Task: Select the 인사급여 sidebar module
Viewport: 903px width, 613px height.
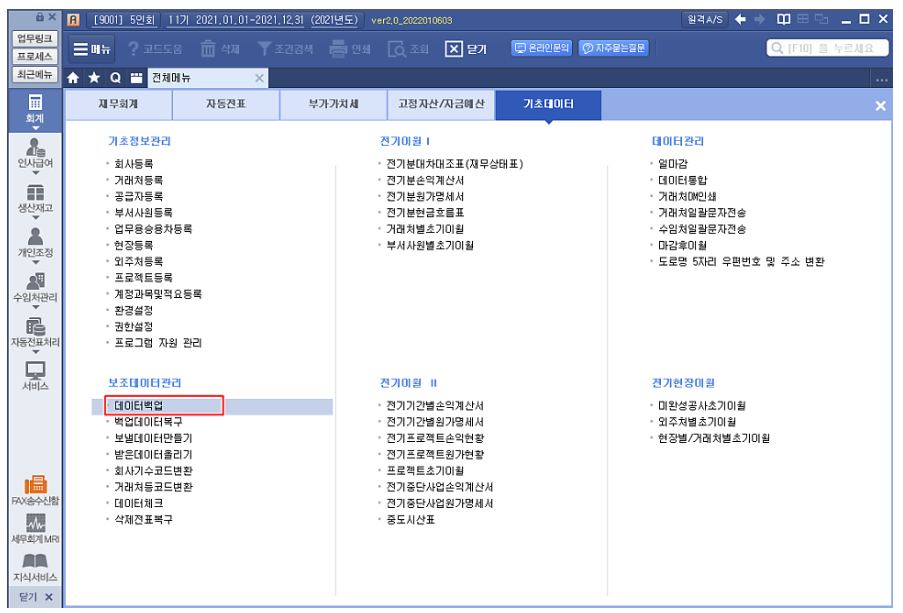Action: point(35,153)
